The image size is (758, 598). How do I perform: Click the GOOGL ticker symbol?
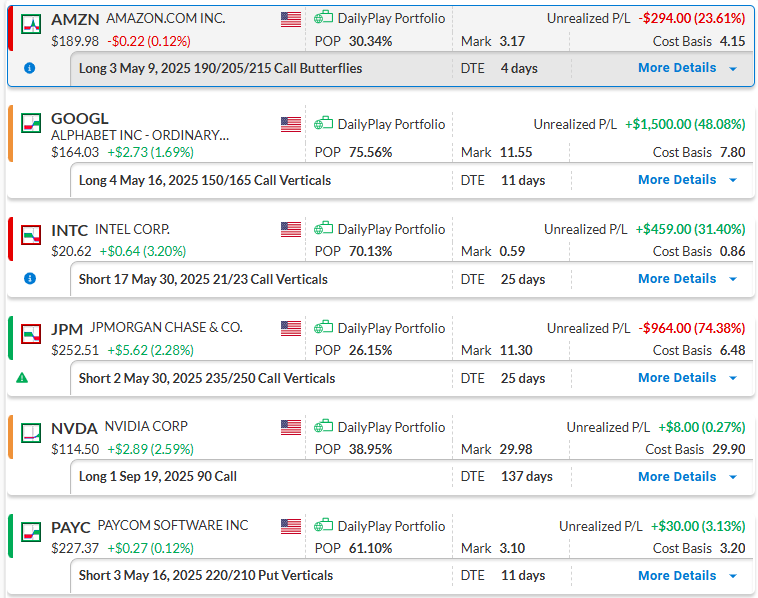click(x=80, y=119)
